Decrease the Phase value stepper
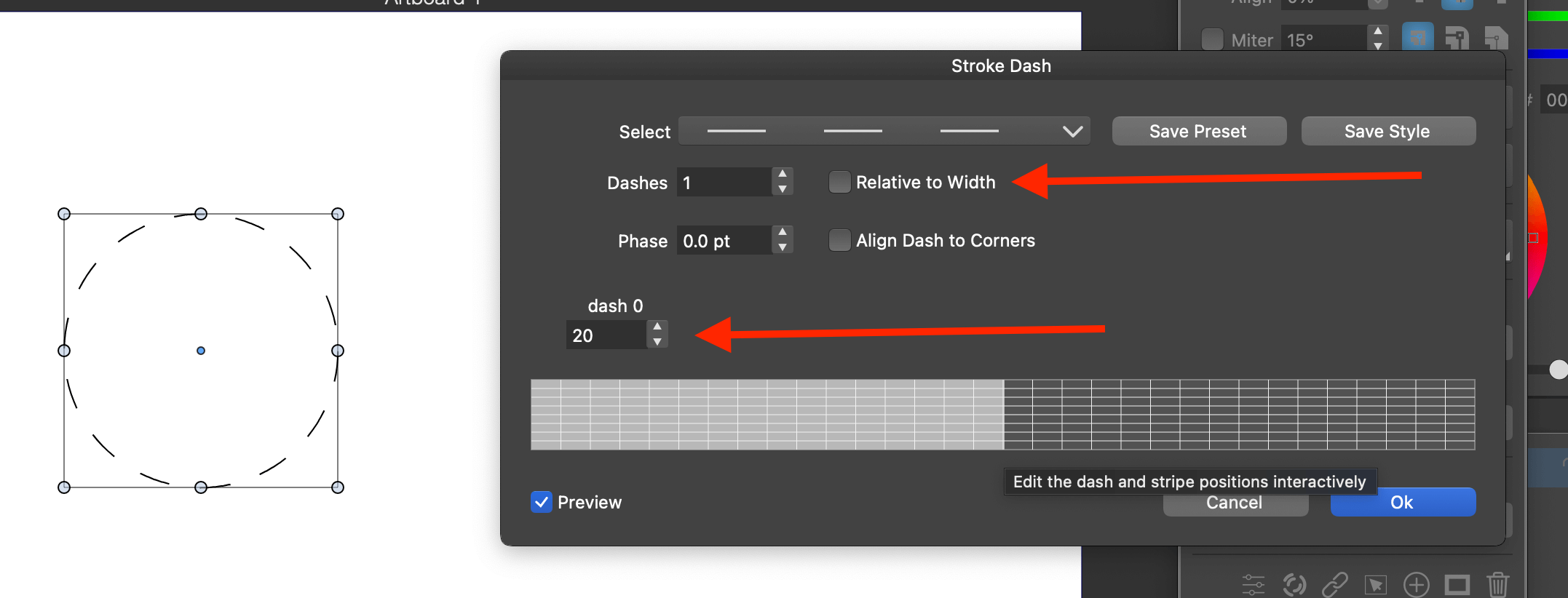The width and height of the screenshot is (1568, 598). 783,247
